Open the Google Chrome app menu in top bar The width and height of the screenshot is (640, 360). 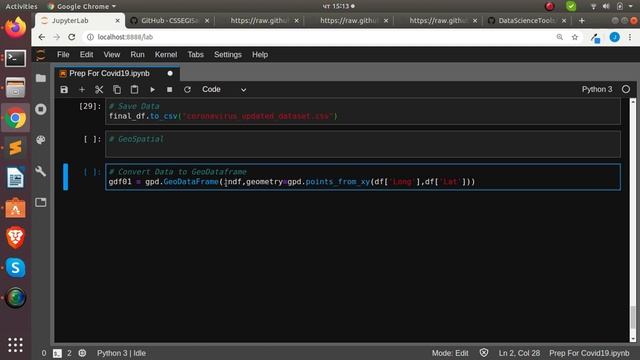pyautogui.click(x=82, y=6)
